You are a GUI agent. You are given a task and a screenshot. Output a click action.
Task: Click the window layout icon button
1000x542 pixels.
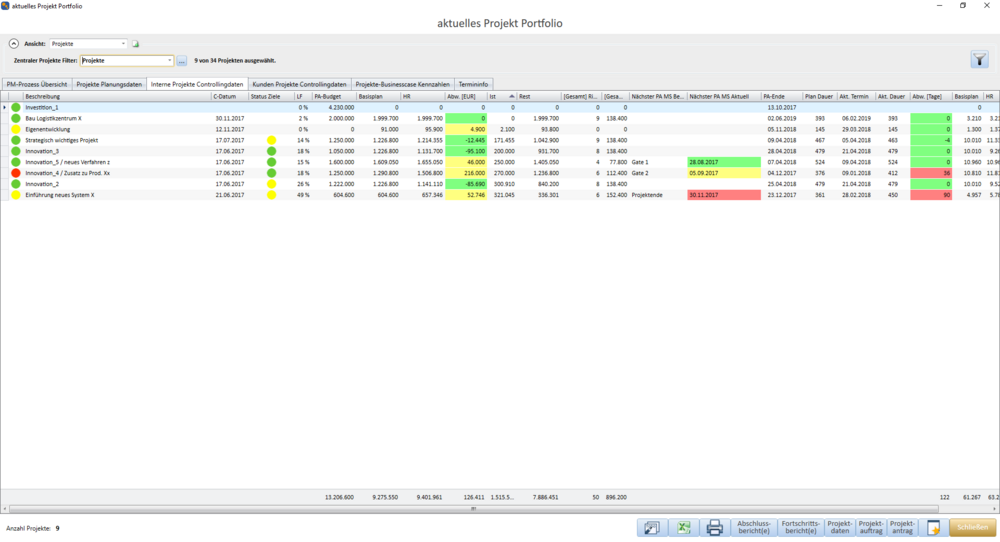click(x=651, y=528)
